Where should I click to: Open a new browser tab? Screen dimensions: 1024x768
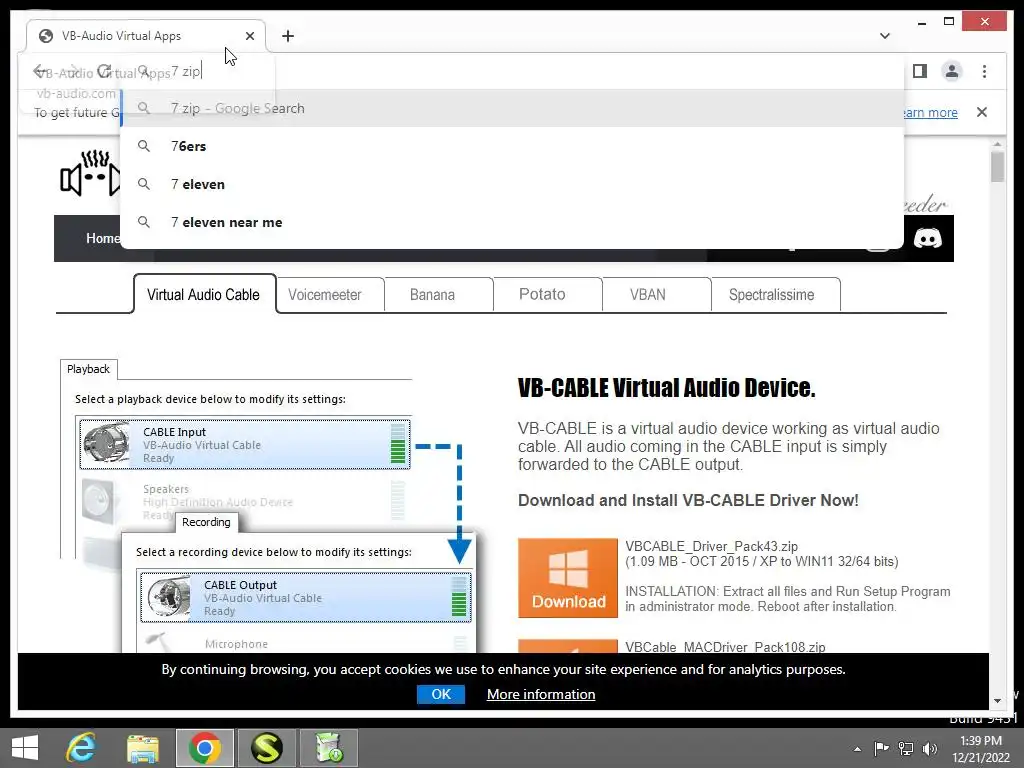287,36
